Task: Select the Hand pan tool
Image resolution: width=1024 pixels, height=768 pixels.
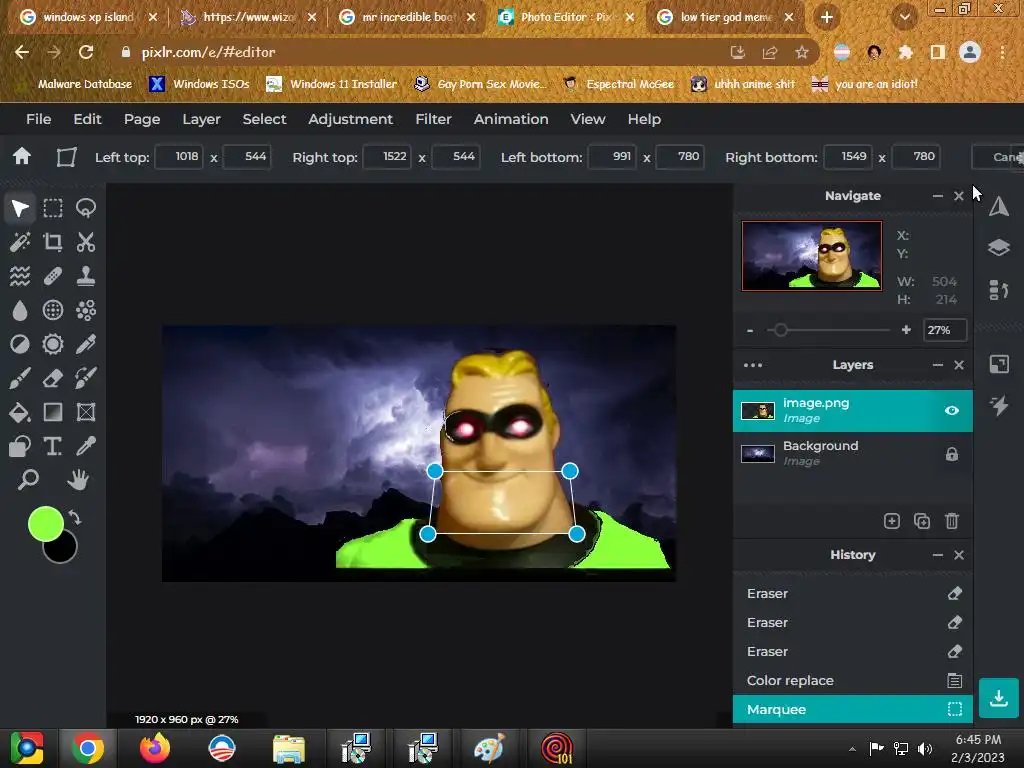Action: pos(78,480)
